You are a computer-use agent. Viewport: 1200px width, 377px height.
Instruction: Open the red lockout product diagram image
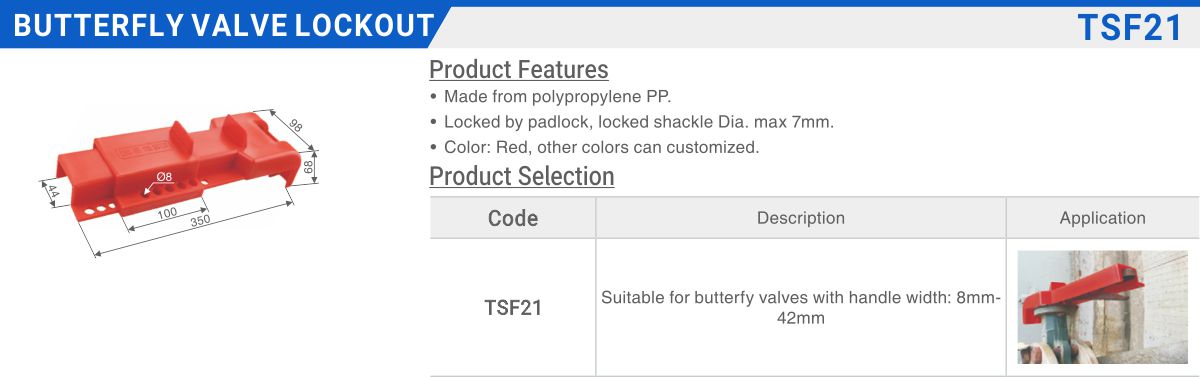178,181
